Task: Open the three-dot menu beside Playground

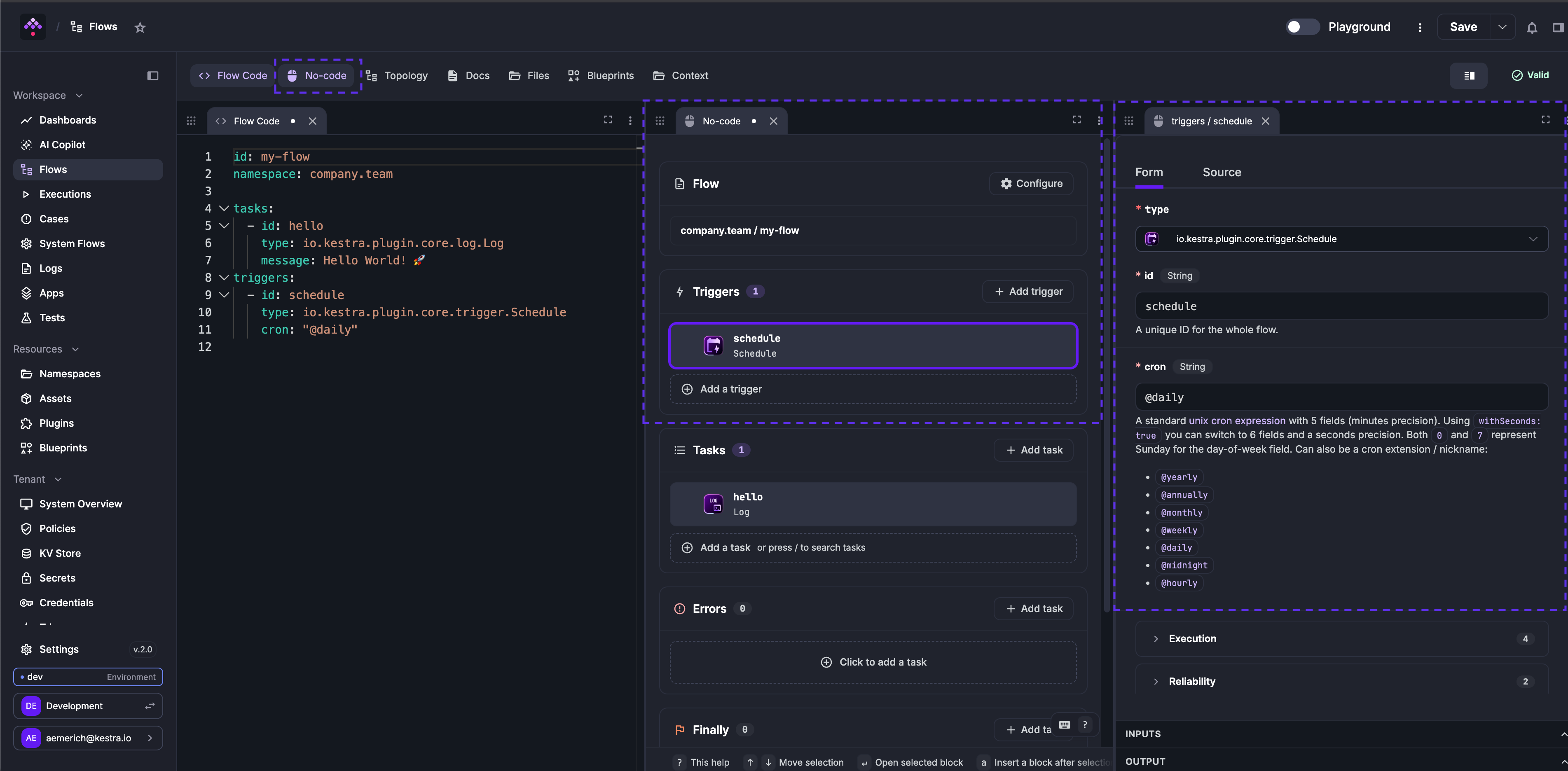Action: point(1419,27)
